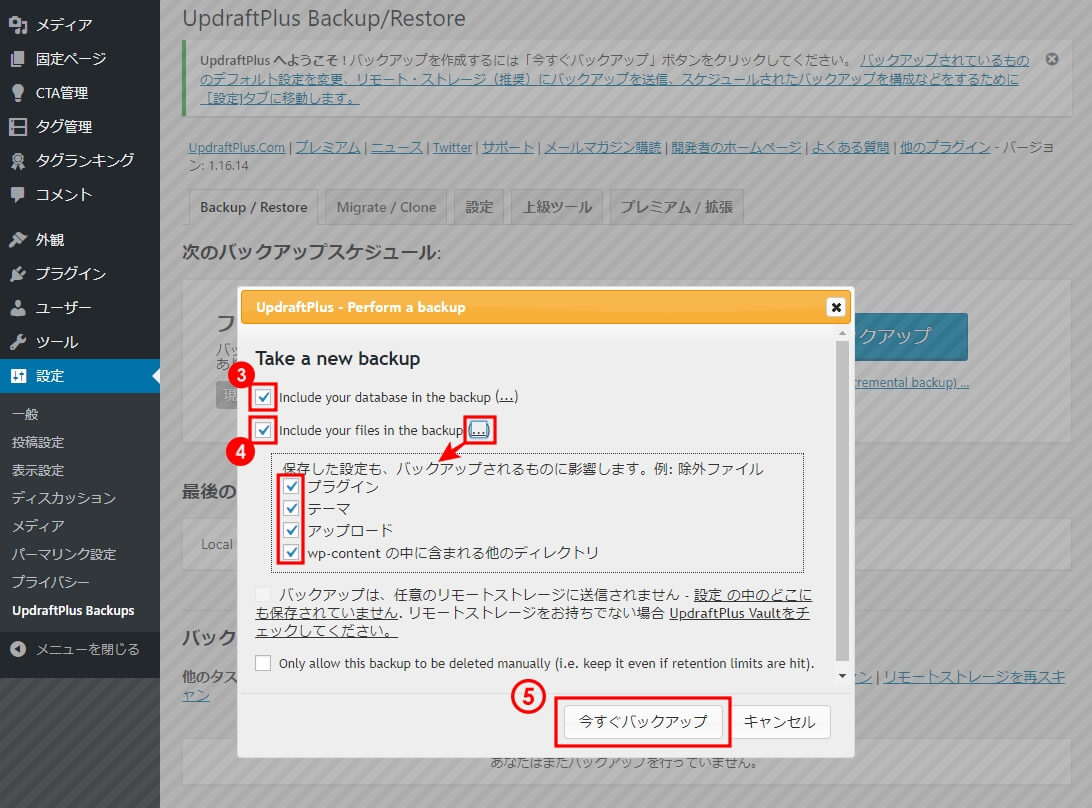Click 今すぐバックアップ button
Viewport: 1092px width, 808px height.
tap(643, 722)
